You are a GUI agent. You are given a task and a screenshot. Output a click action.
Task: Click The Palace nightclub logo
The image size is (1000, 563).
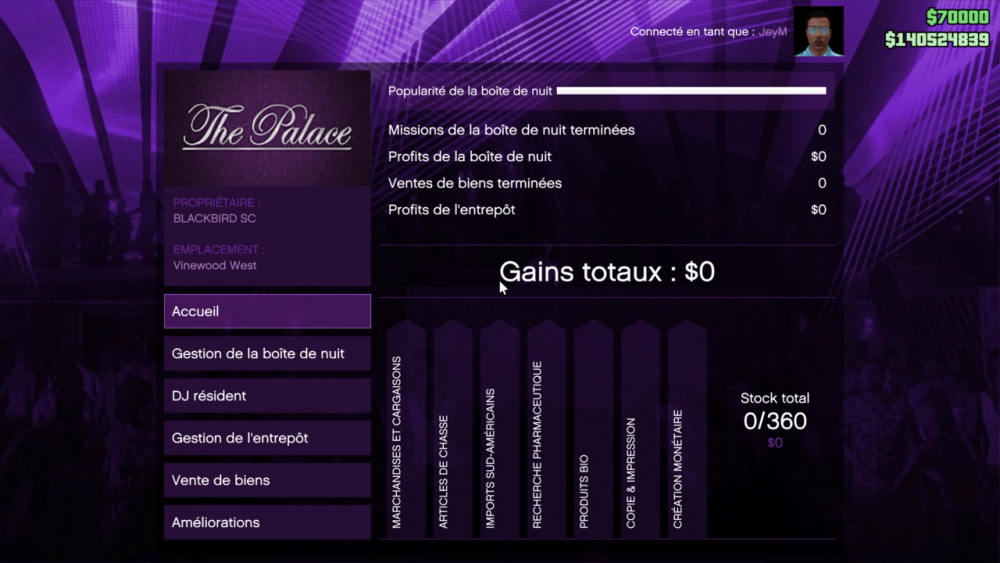[267, 128]
